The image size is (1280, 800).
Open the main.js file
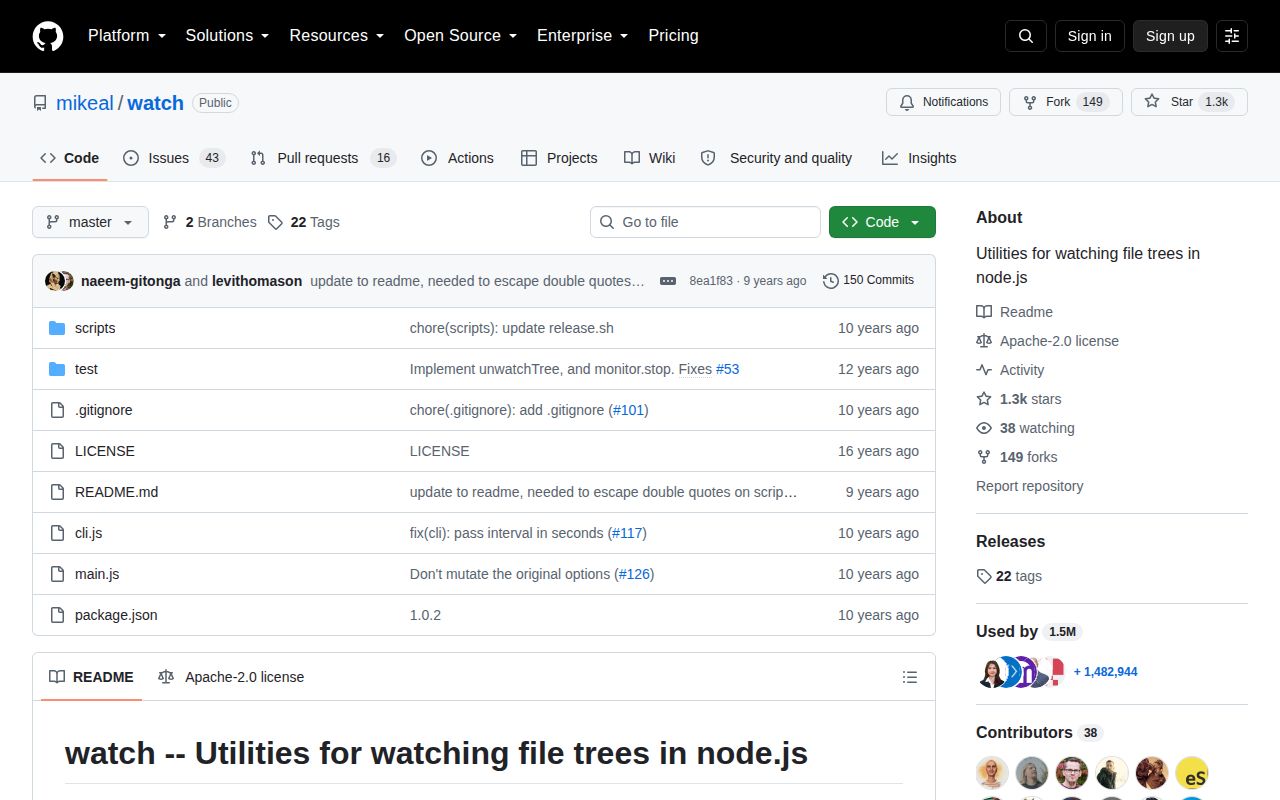point(97,574)
